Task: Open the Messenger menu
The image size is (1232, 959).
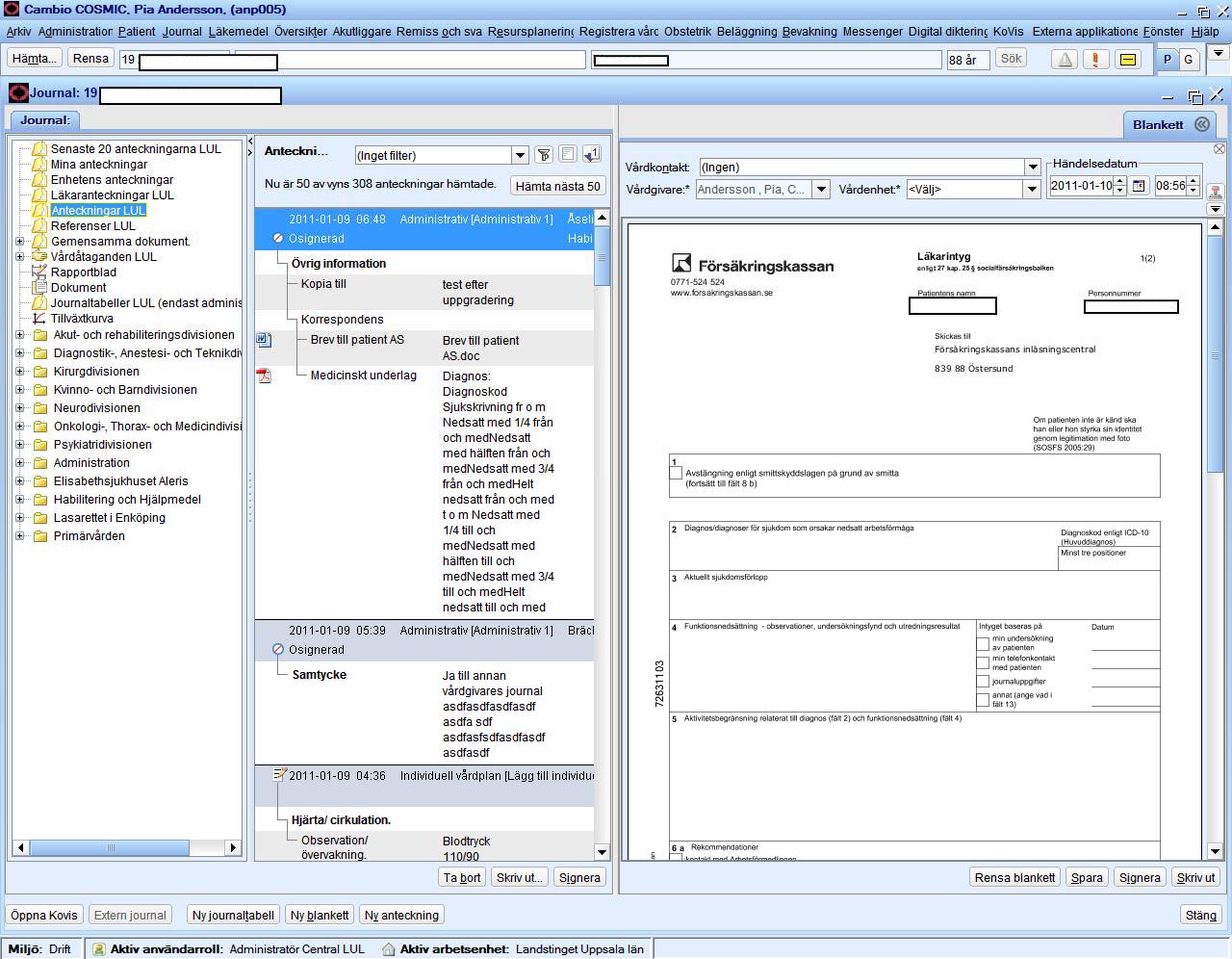Action: point(872,32)
